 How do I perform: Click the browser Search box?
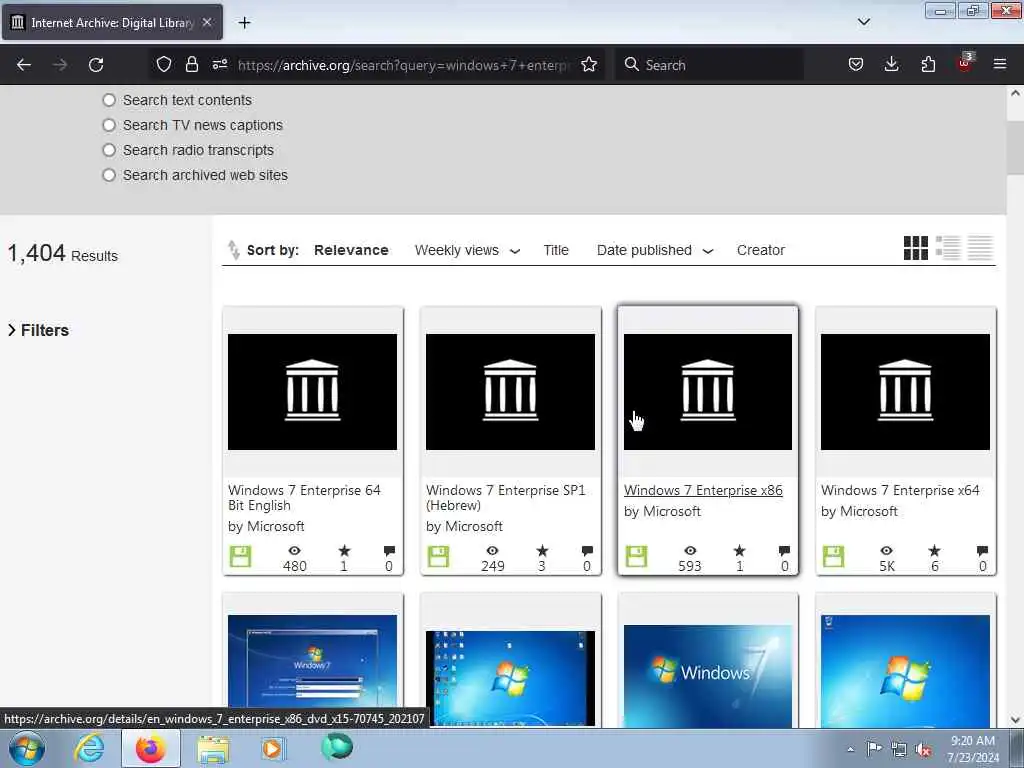[709, 65]
